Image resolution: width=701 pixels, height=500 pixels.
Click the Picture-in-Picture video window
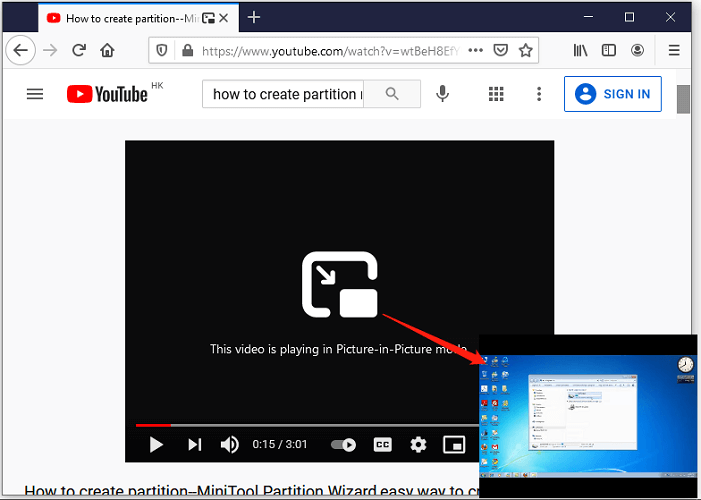click(588, 416)
